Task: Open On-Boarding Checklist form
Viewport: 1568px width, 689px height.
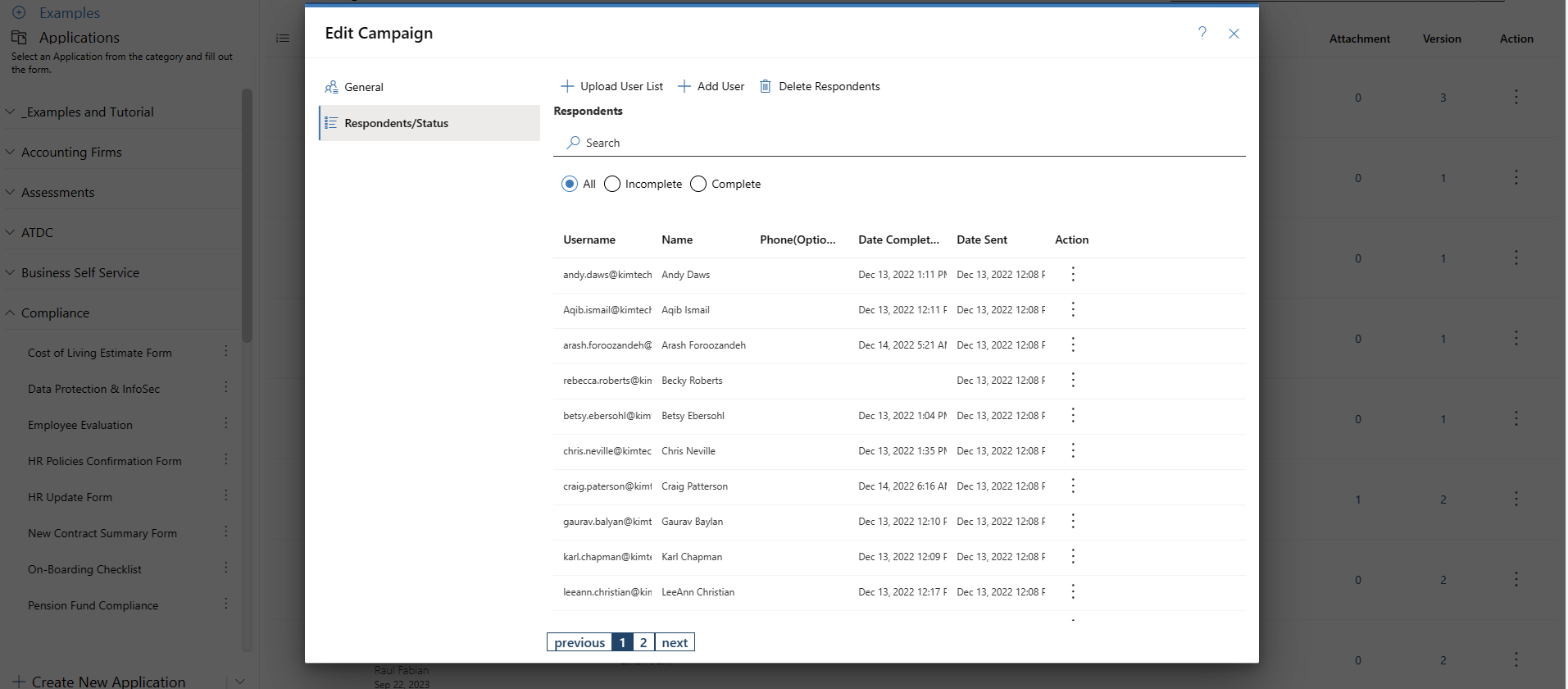Action: 84,569
